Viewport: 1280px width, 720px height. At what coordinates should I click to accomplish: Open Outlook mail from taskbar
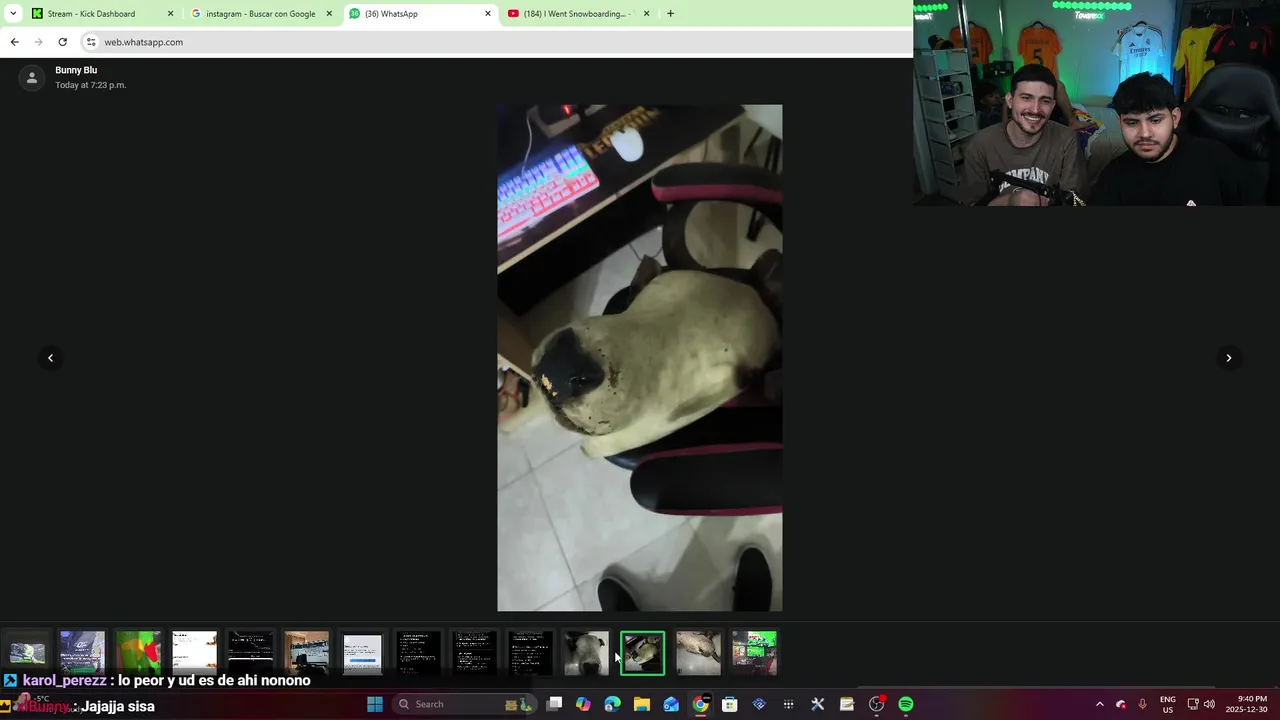pos(671,704)
